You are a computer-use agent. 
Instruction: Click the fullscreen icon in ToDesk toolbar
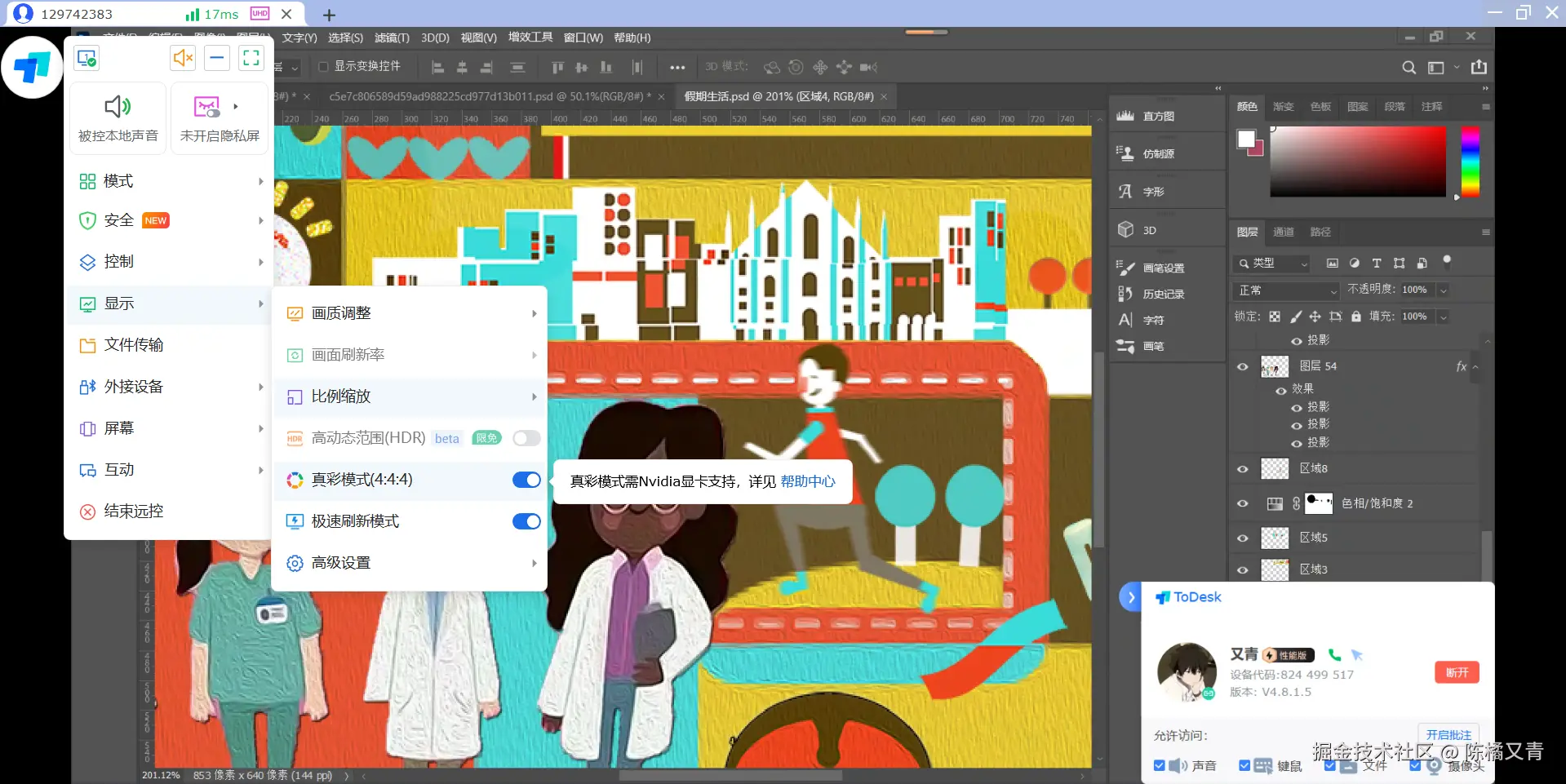[251, 58]
